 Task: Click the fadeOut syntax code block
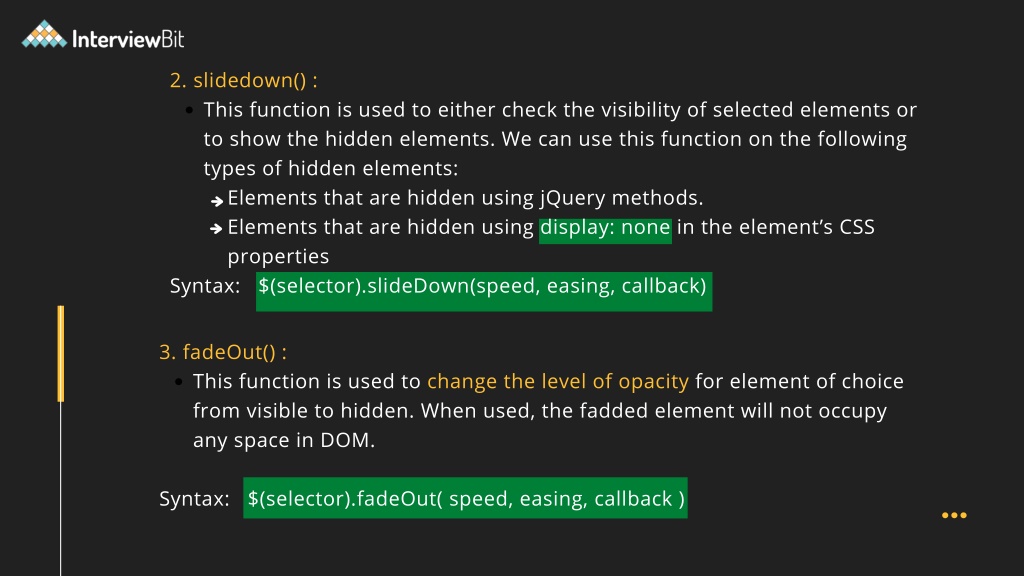(x=465, y=498)
